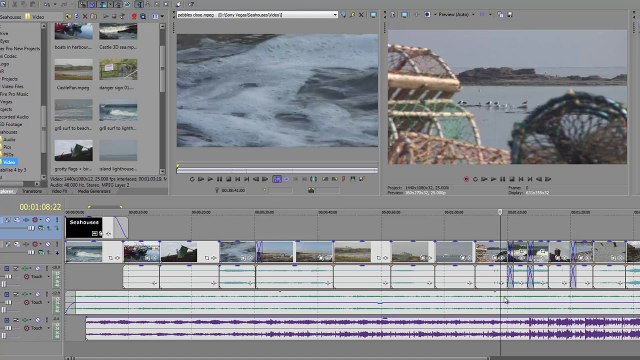Click the Seahouses title clip generated media icon
640x360 pixels.
pyautogui.click(x=95, y=233)
